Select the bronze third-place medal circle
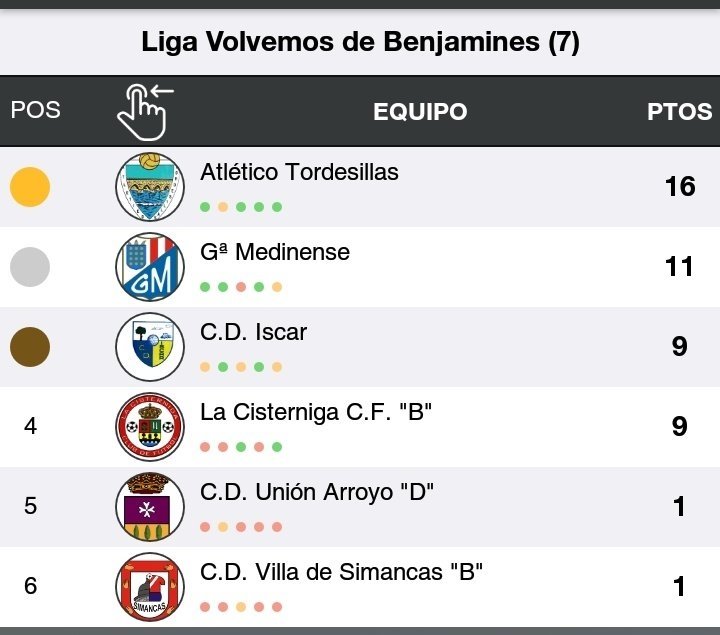The height and width of the screenshot is (635, 720). tap(30, 347)
